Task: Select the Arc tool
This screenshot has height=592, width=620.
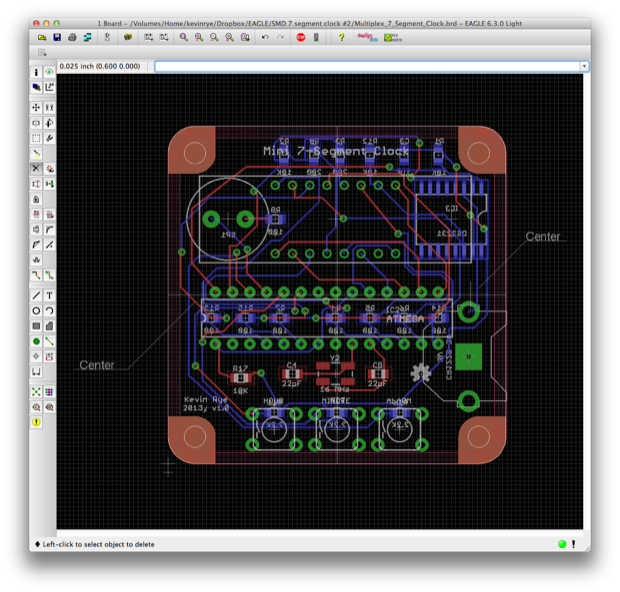Action: tap(49, 311)
